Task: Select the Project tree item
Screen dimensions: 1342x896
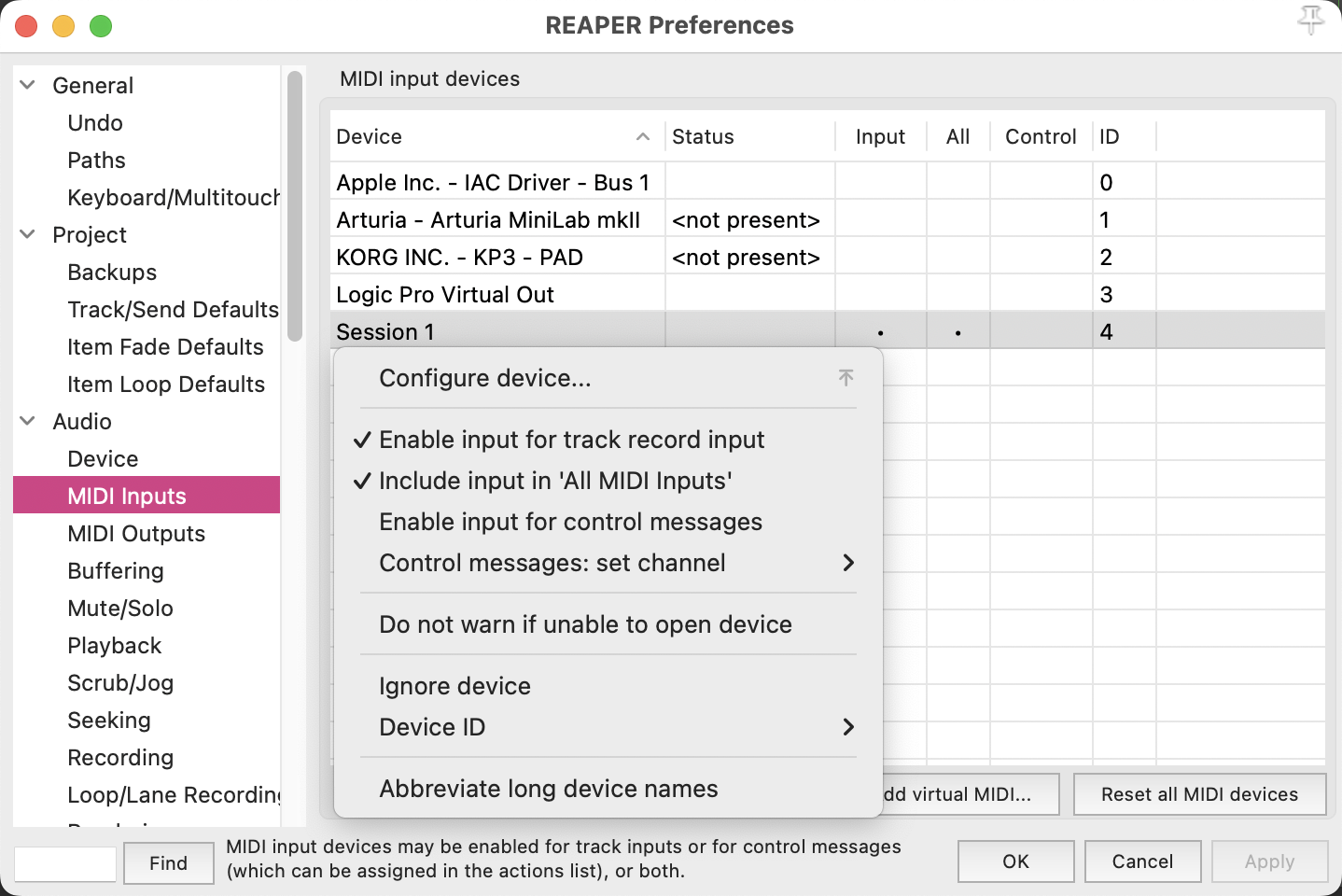Action: pyautogui.click(x=90, y=234)
